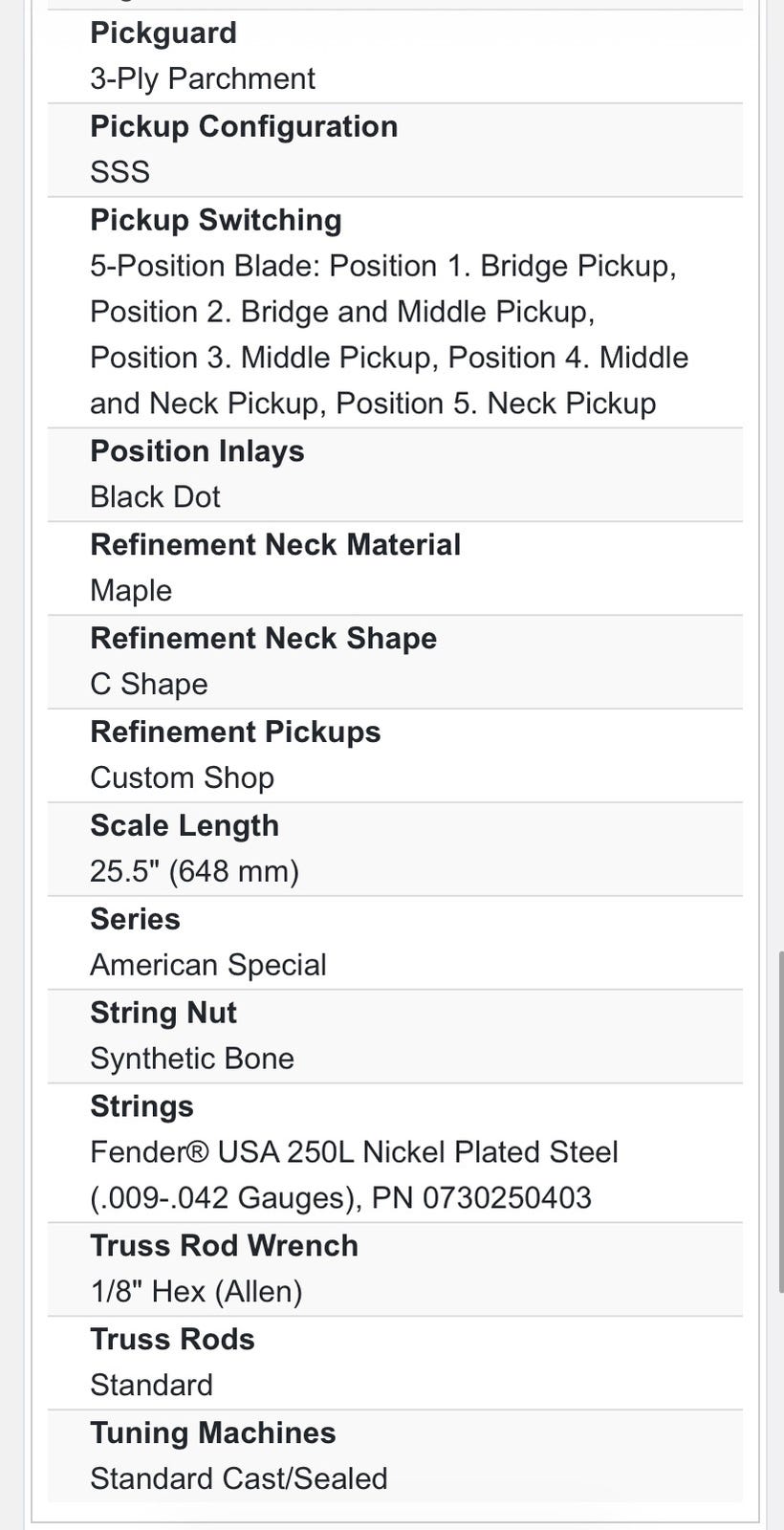Click the SSS pickup configuration value
Viewport: 784px width, 1530px height.
(120, 172)
